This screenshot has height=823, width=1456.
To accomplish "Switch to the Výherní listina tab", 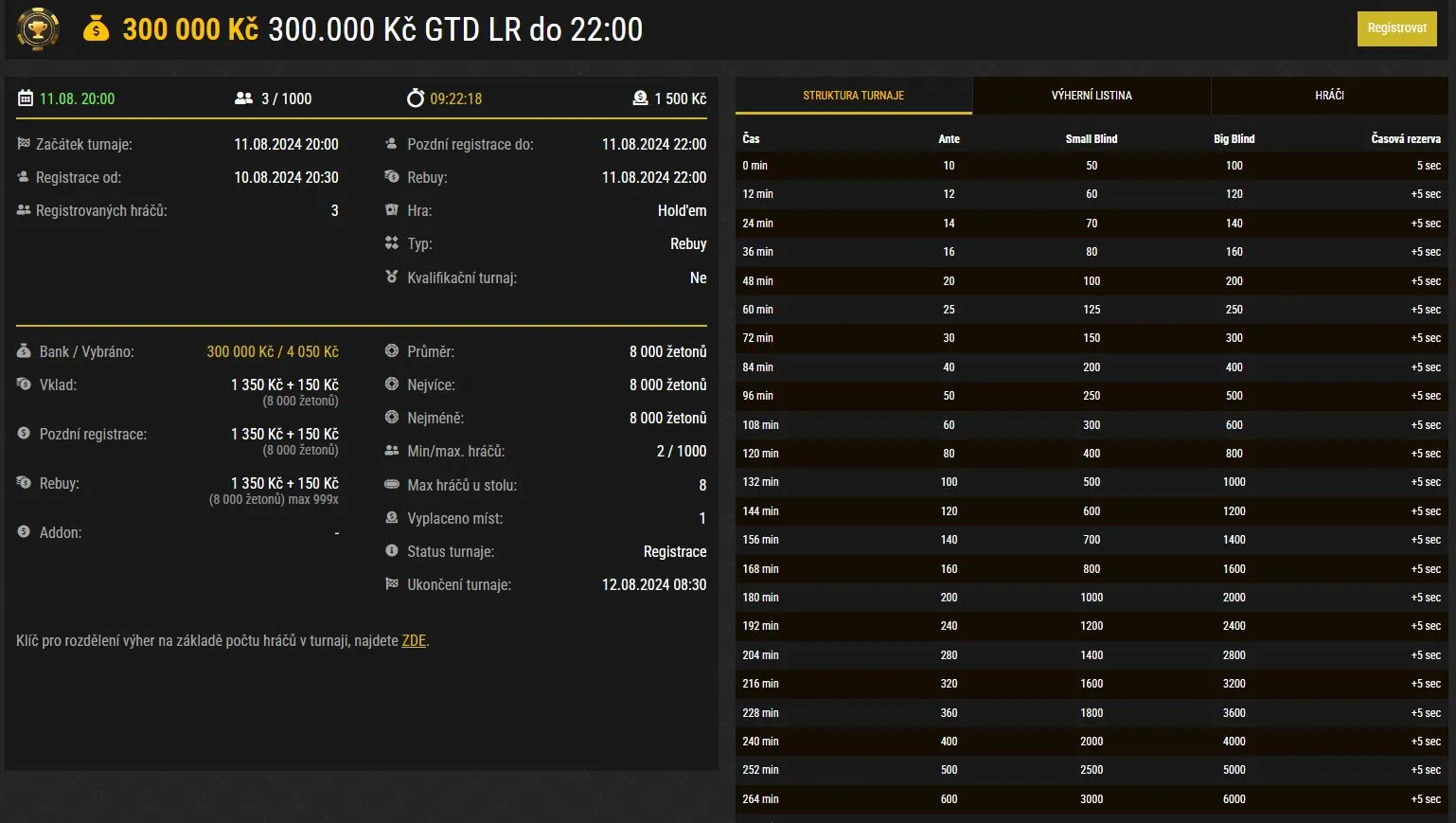I will click(1092, 96).
